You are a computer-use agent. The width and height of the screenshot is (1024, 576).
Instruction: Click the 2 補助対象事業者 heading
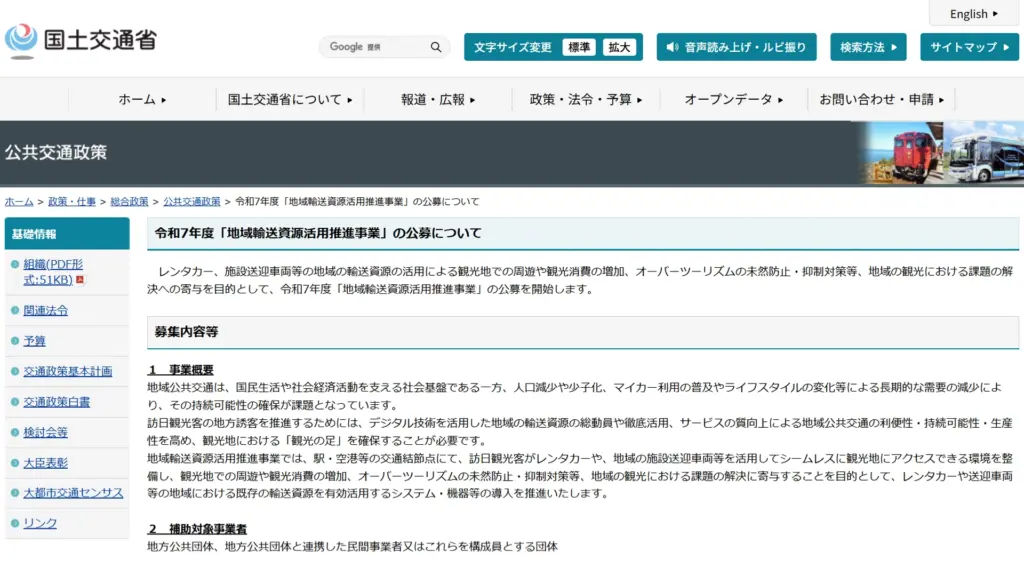(197, 528)
